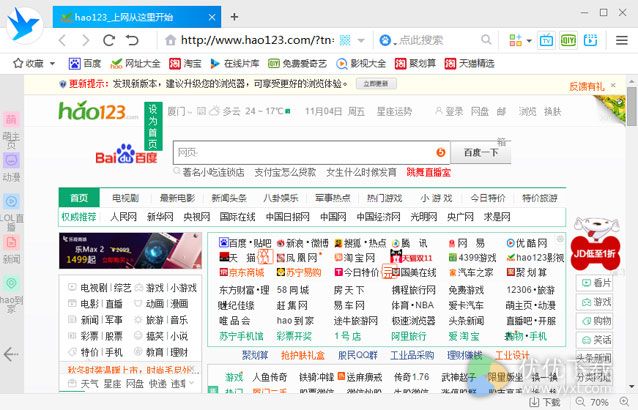The image size is (638, 410).
Task: Open the 淘宝 bookmark
Action: (x=185, y=63)
